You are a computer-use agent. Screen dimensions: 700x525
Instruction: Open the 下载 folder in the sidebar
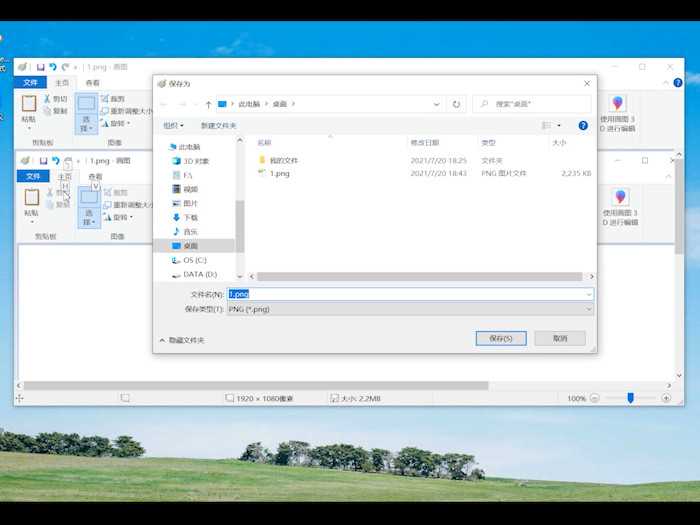pyautogui.click(x=189, y=217)
